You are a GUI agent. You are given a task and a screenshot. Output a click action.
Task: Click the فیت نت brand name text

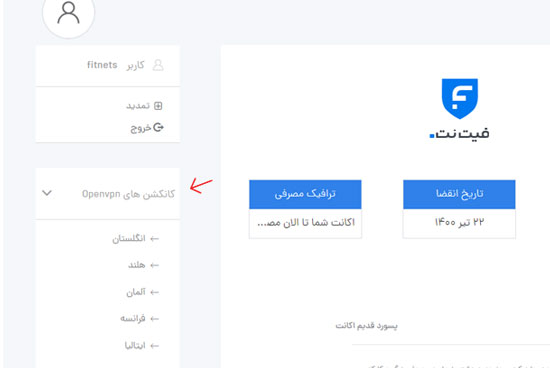point(460,133)
